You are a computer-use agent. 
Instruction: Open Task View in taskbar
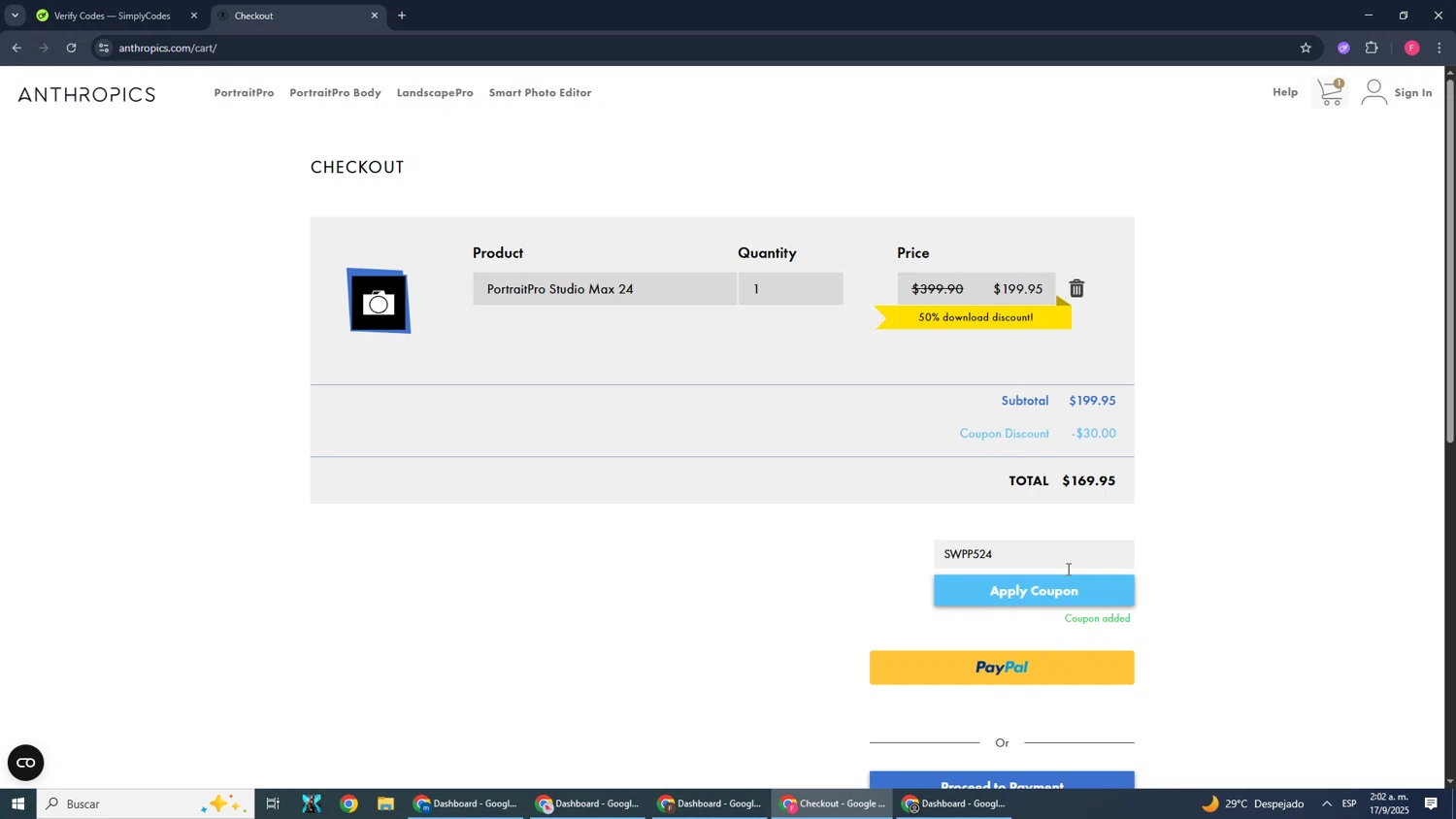coord(273,804)
